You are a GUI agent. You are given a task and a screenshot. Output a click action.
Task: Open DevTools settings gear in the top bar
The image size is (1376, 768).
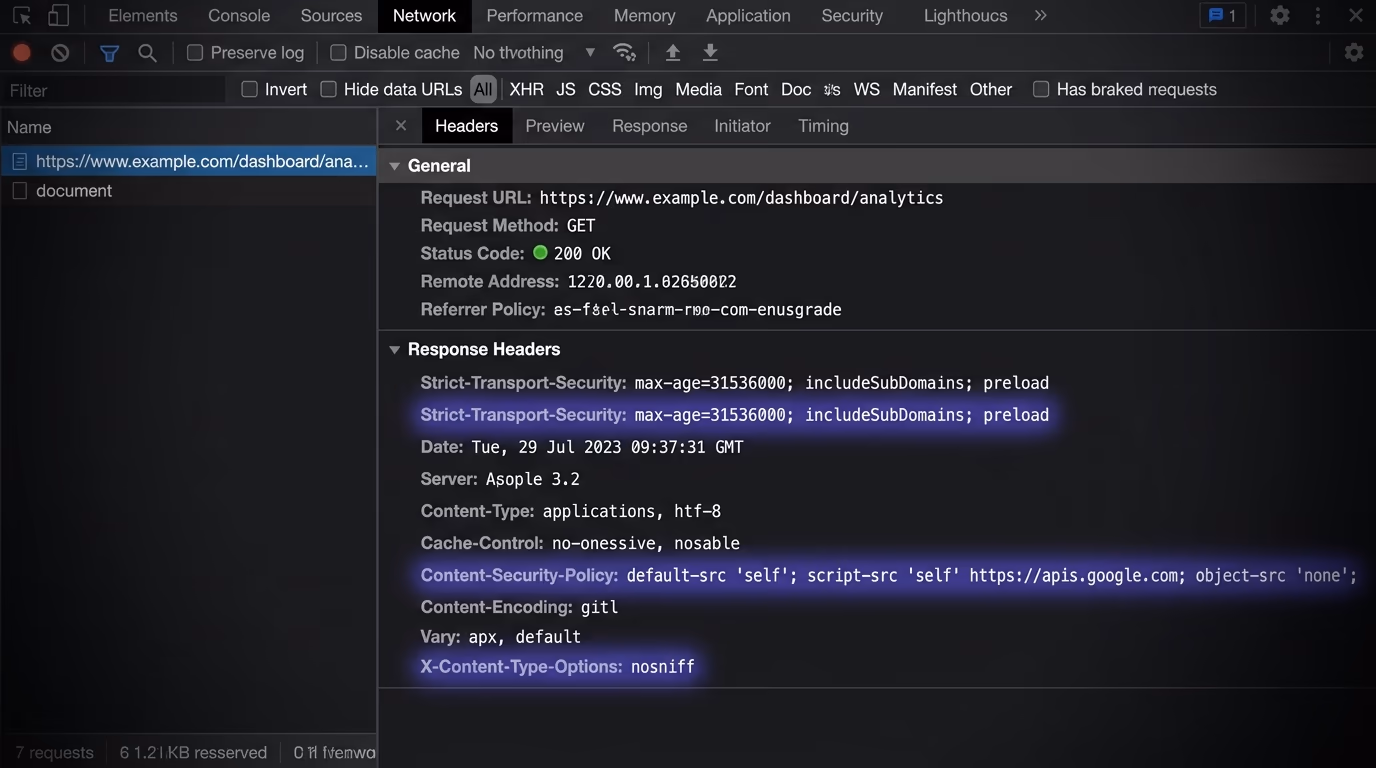[x=1280, y=16]
